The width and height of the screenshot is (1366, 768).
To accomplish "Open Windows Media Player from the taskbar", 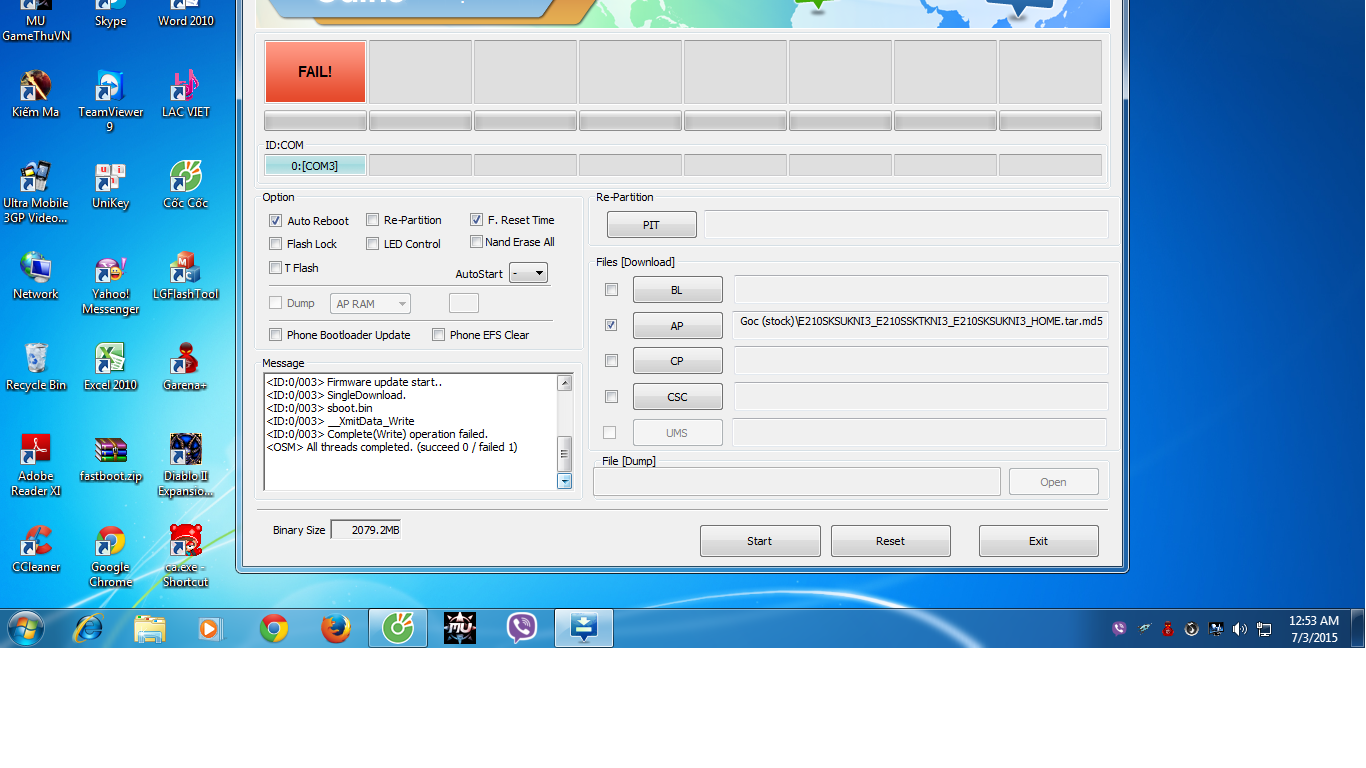I will click(212, 628).
